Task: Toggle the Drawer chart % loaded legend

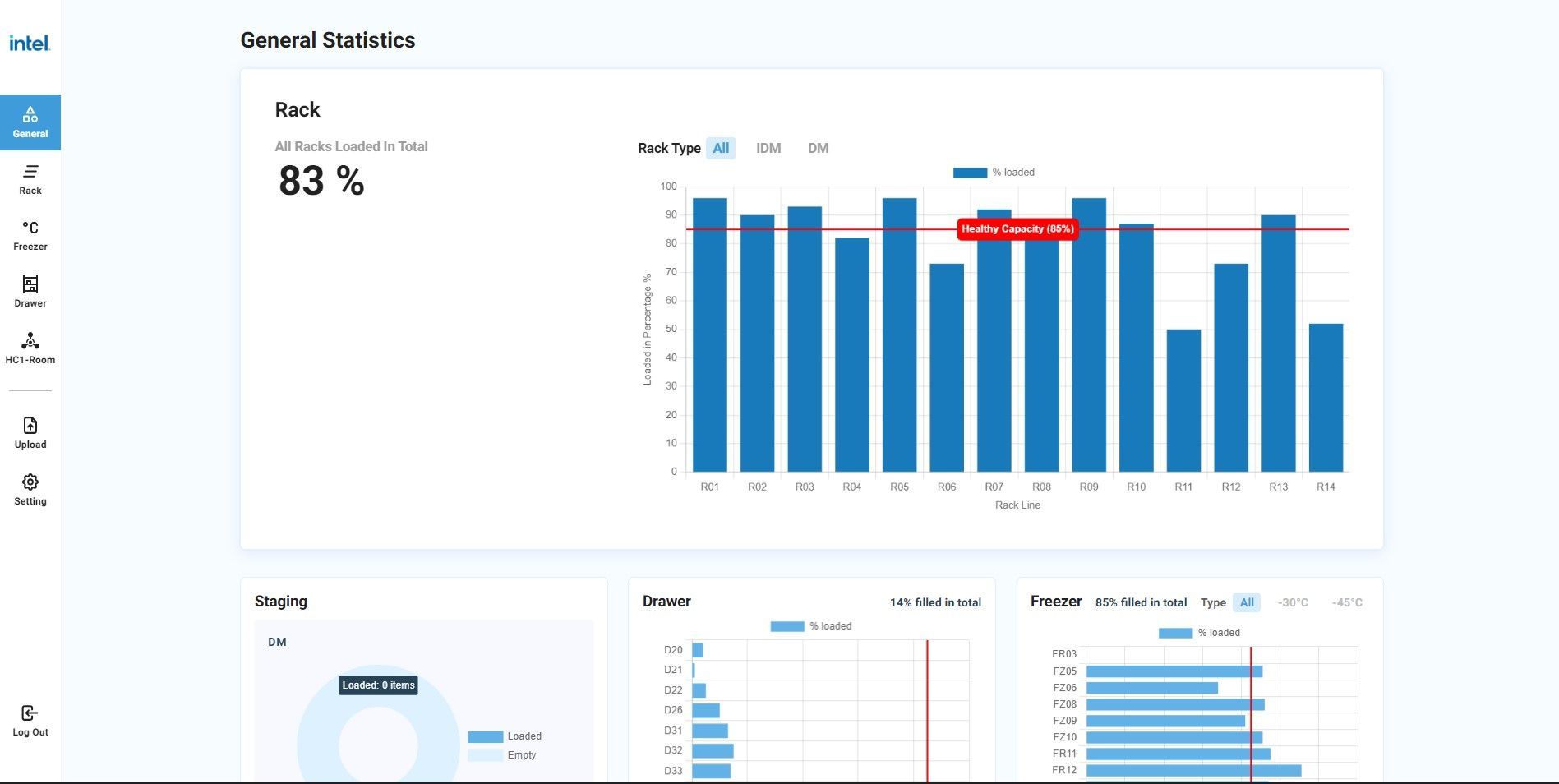Action: click(x=811, y=626)
